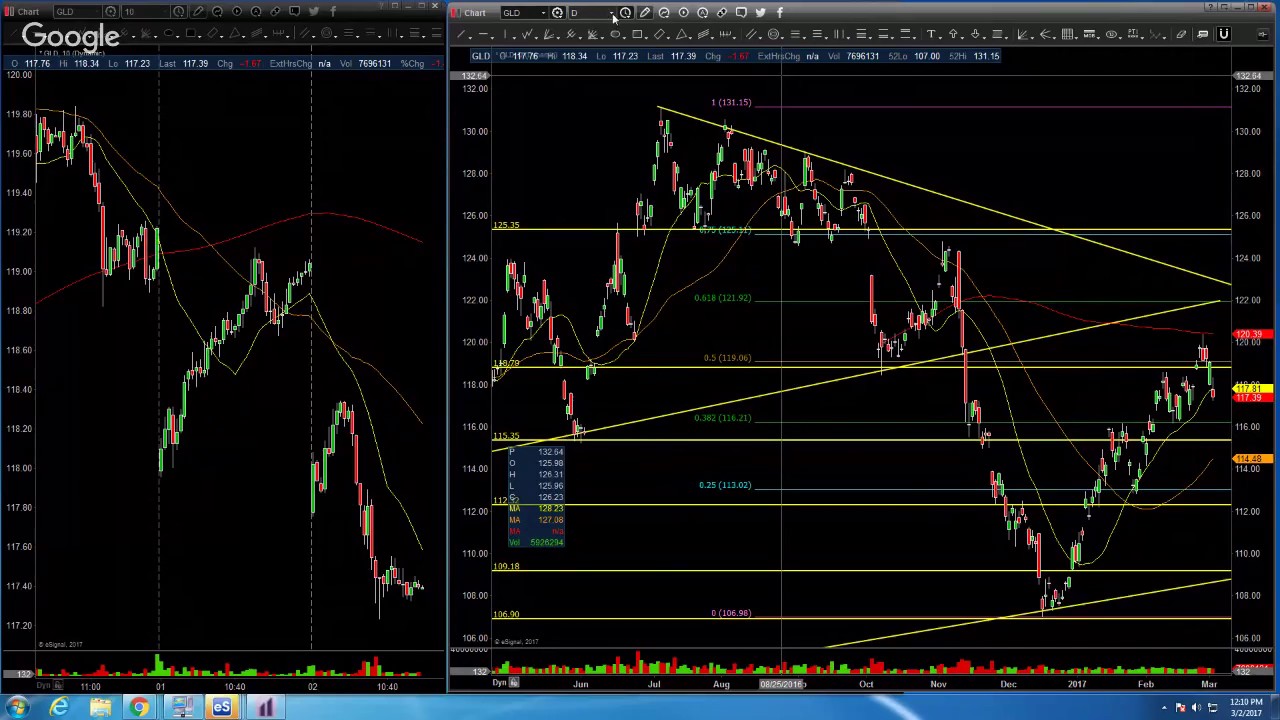Select the right Chart window title tab
Screen dimensions: 1280x720
click(x=475, y=13)
